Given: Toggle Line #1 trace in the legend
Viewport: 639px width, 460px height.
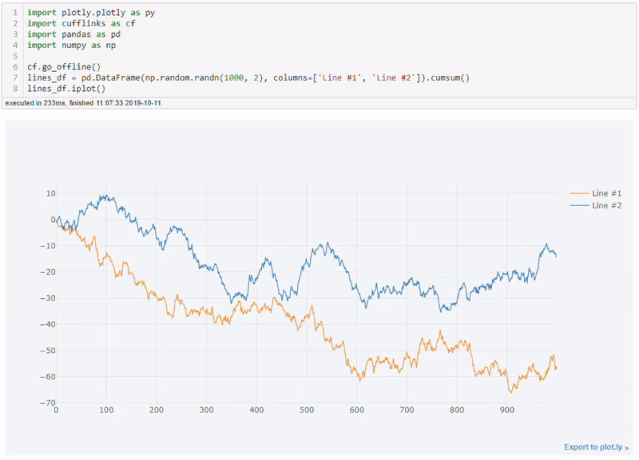Looking at the screenshot, I should (607, 193).
